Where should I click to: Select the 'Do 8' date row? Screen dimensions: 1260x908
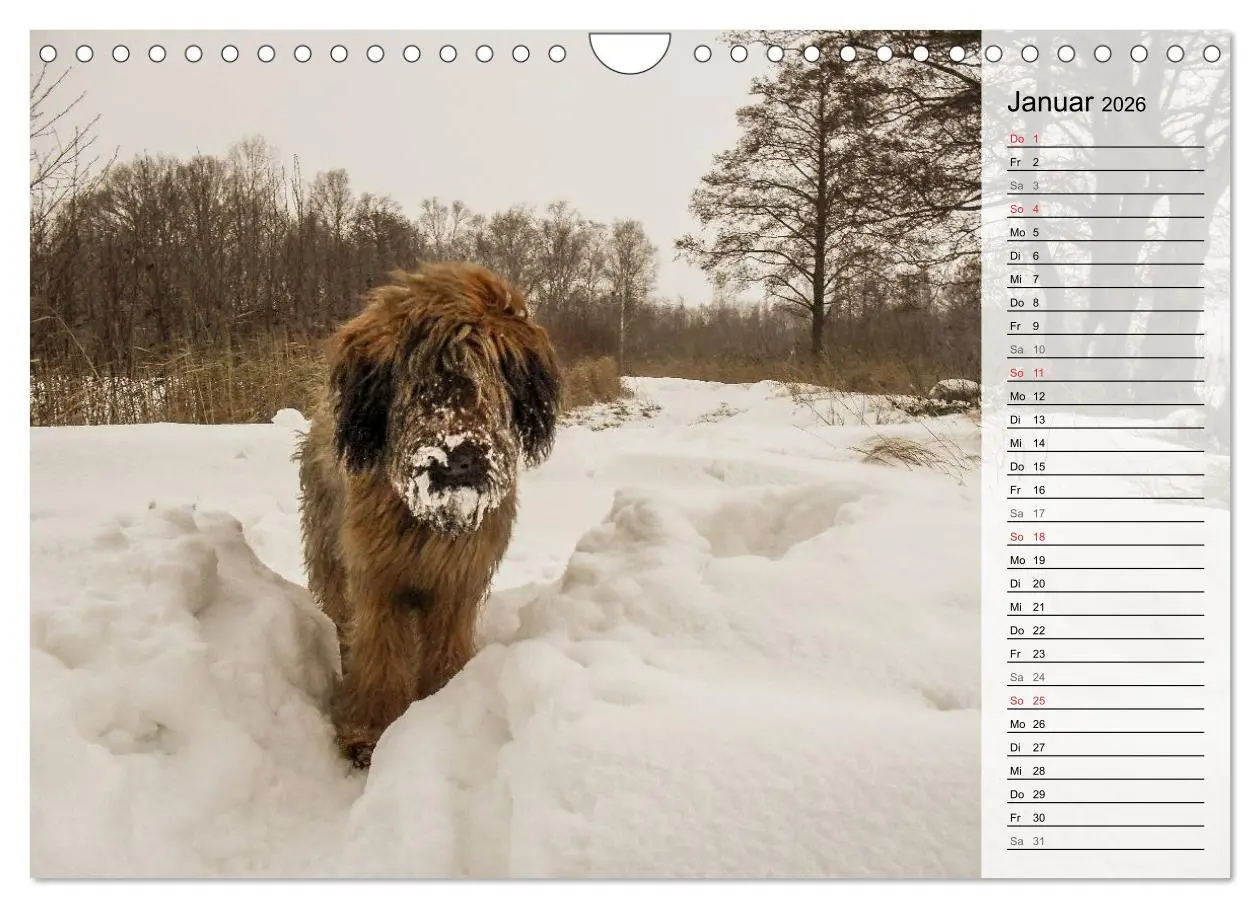pos(1105,302)
